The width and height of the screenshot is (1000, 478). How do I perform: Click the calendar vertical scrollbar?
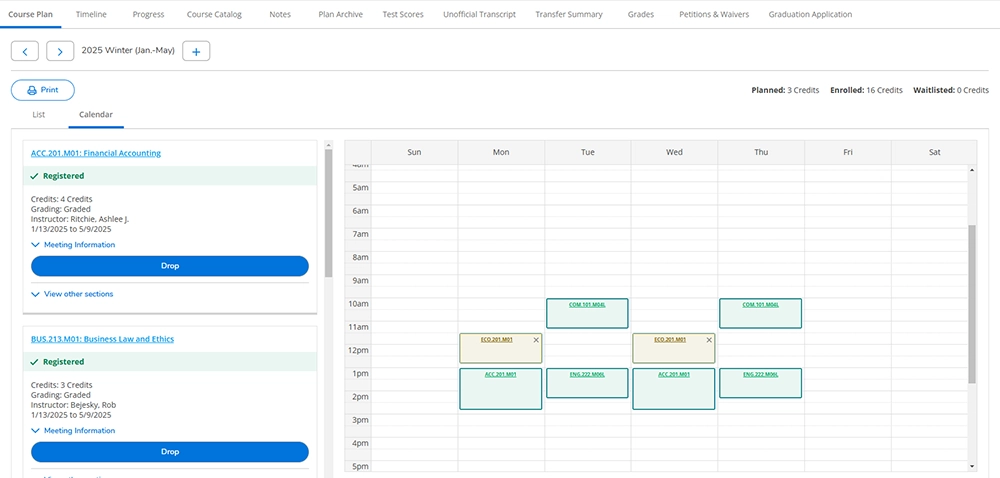[972, 304]
